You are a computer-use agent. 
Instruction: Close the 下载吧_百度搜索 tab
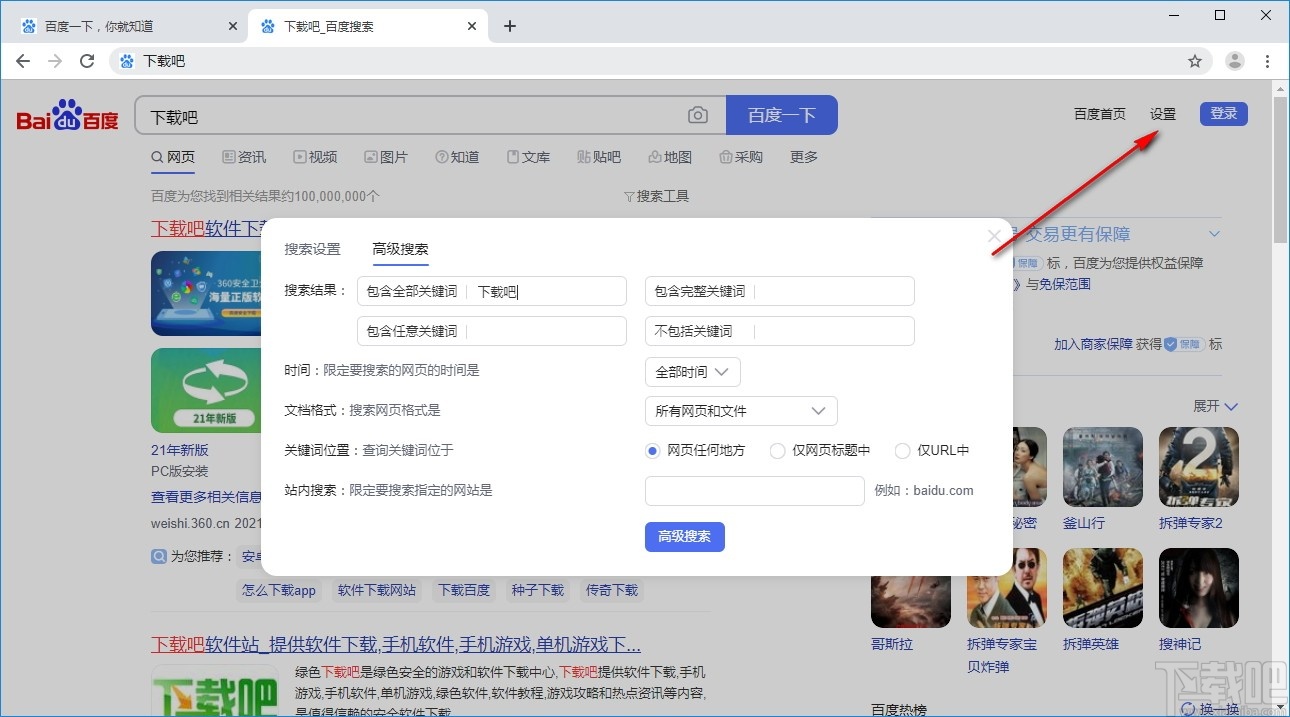point(473,26)
